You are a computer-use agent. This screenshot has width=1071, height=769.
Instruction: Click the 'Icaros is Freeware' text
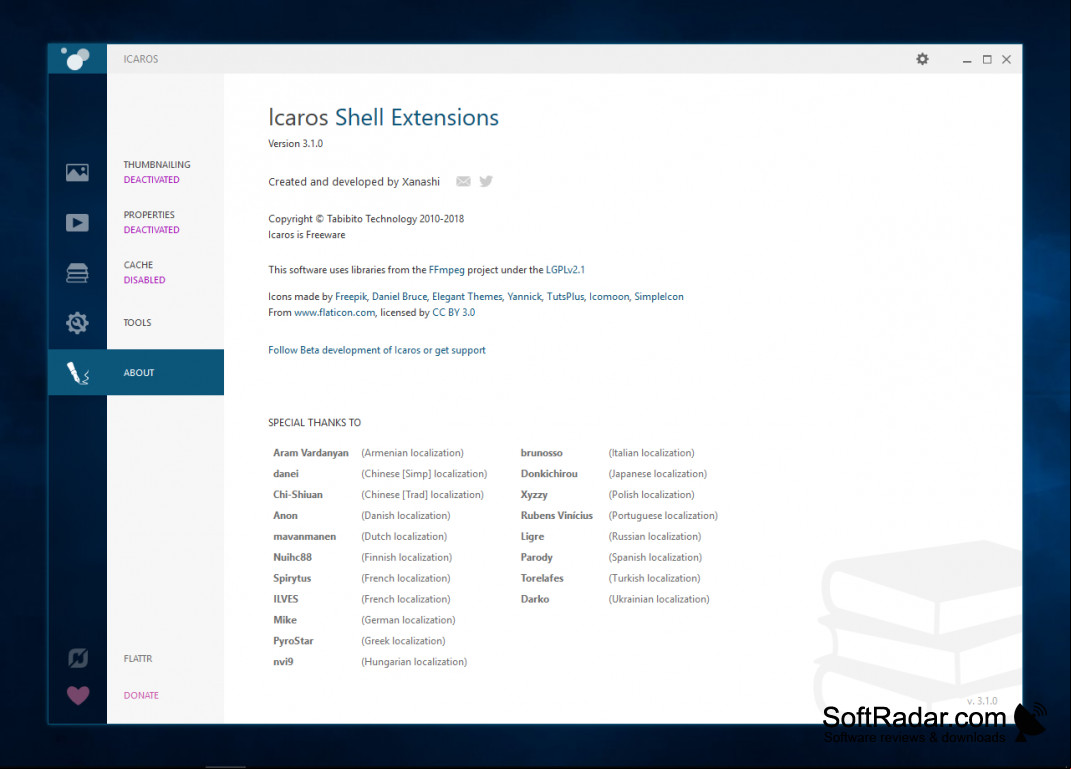[x=307, y=234]
